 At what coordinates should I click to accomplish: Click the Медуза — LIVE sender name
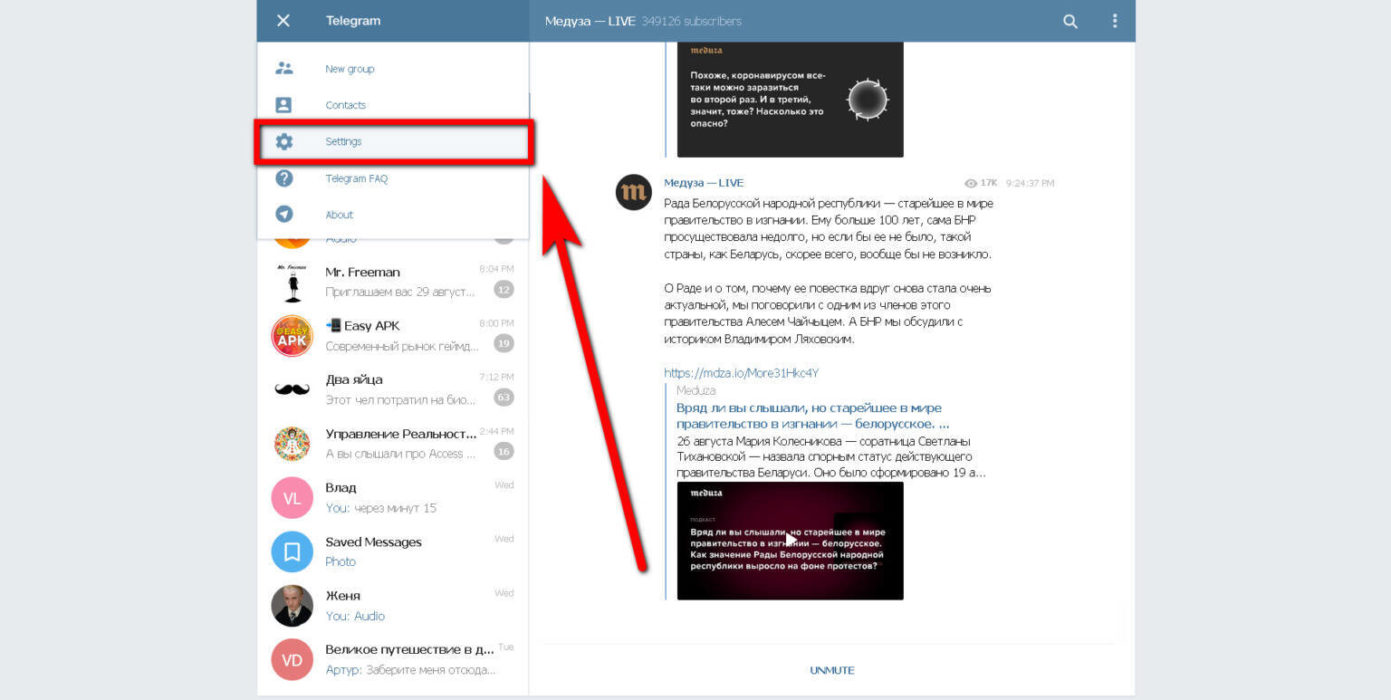(704, 183)
